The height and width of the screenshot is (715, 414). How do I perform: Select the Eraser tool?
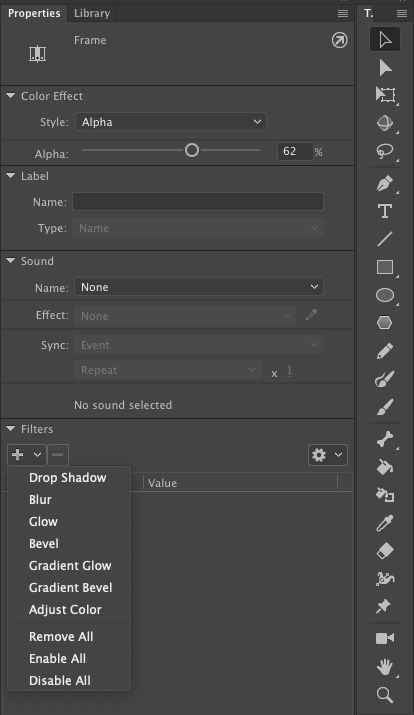[385, 551]
